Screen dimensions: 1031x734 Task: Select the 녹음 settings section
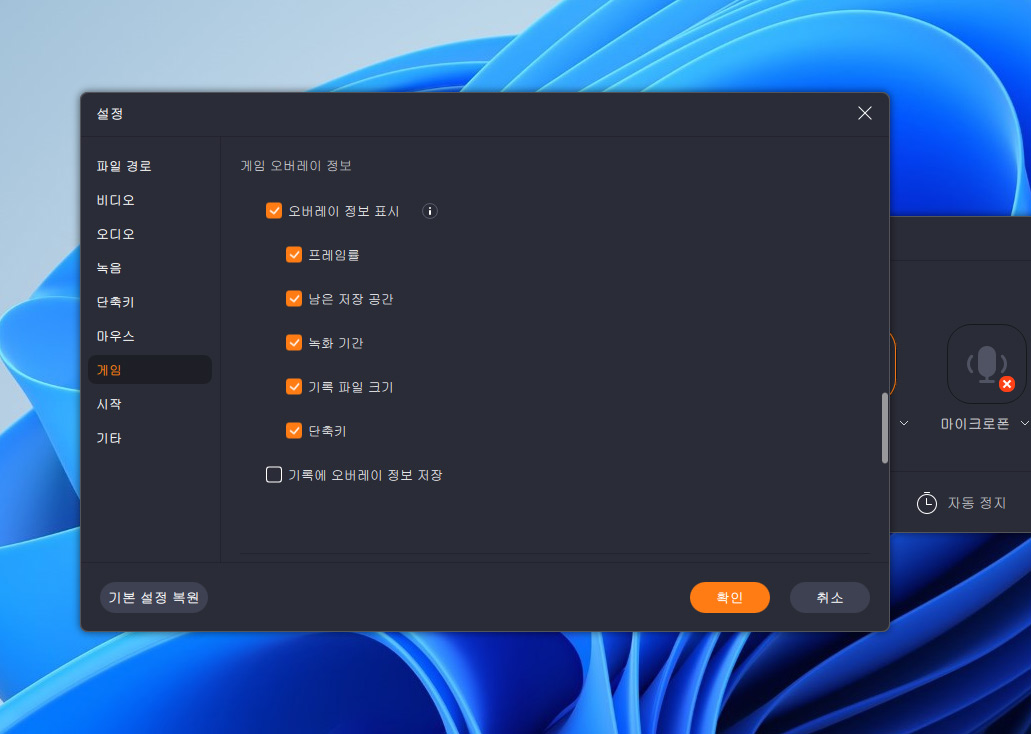[109, 268]
